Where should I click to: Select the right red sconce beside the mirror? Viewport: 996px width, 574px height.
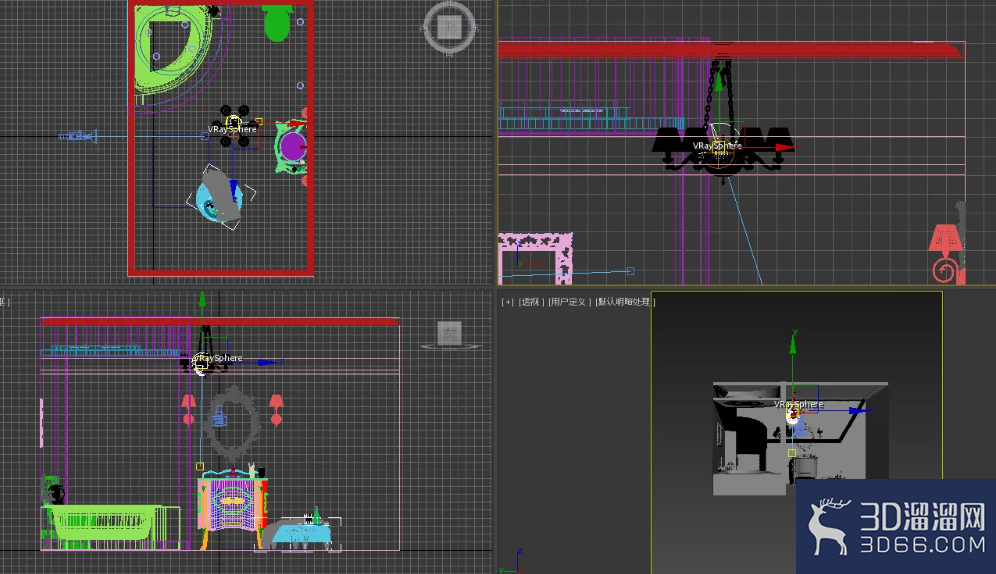click(x=276, y=410)
